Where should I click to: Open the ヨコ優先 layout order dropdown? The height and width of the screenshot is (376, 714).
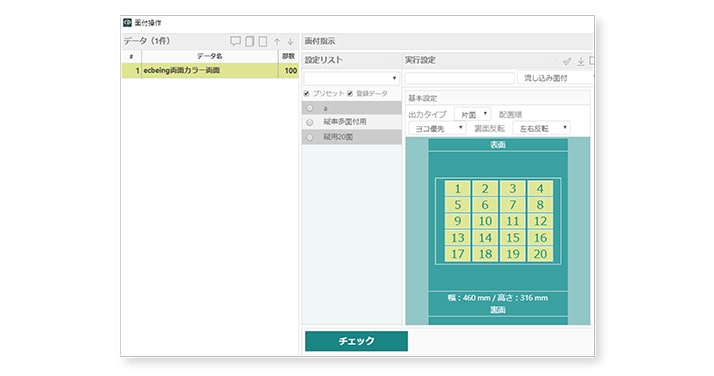click(437, 128)
